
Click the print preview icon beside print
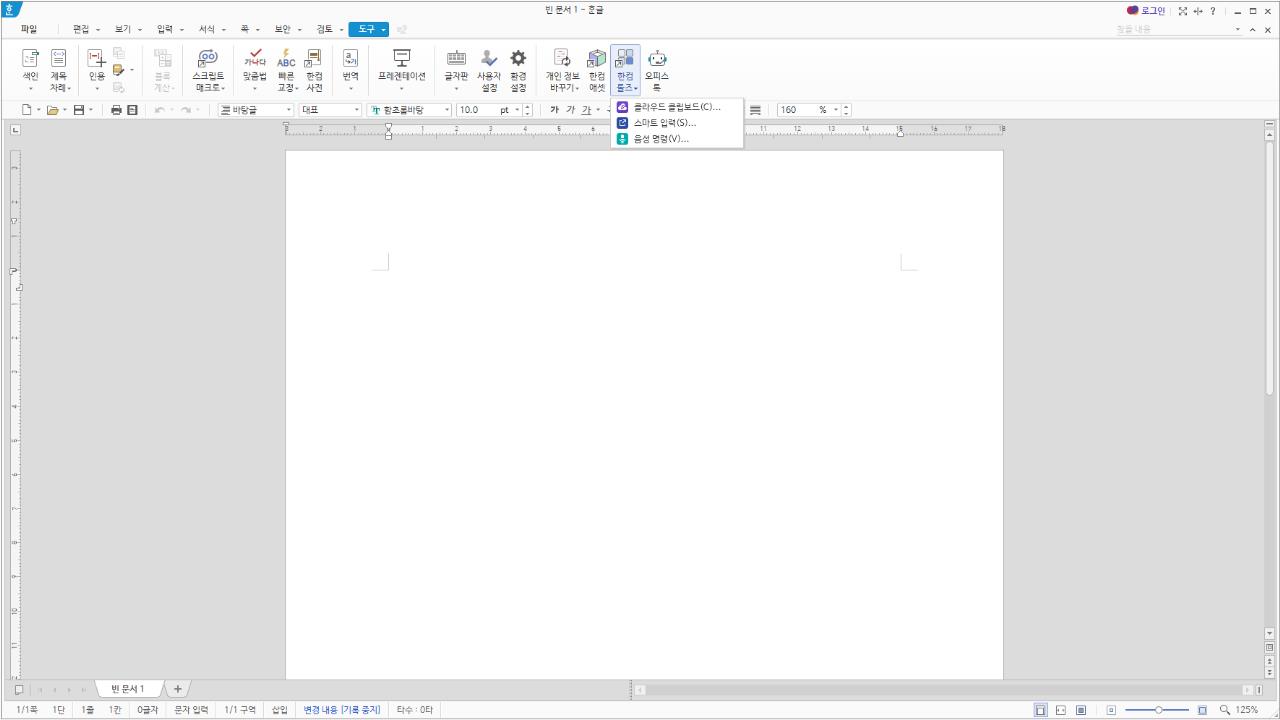pyautogui.click(x=132, y=110)
